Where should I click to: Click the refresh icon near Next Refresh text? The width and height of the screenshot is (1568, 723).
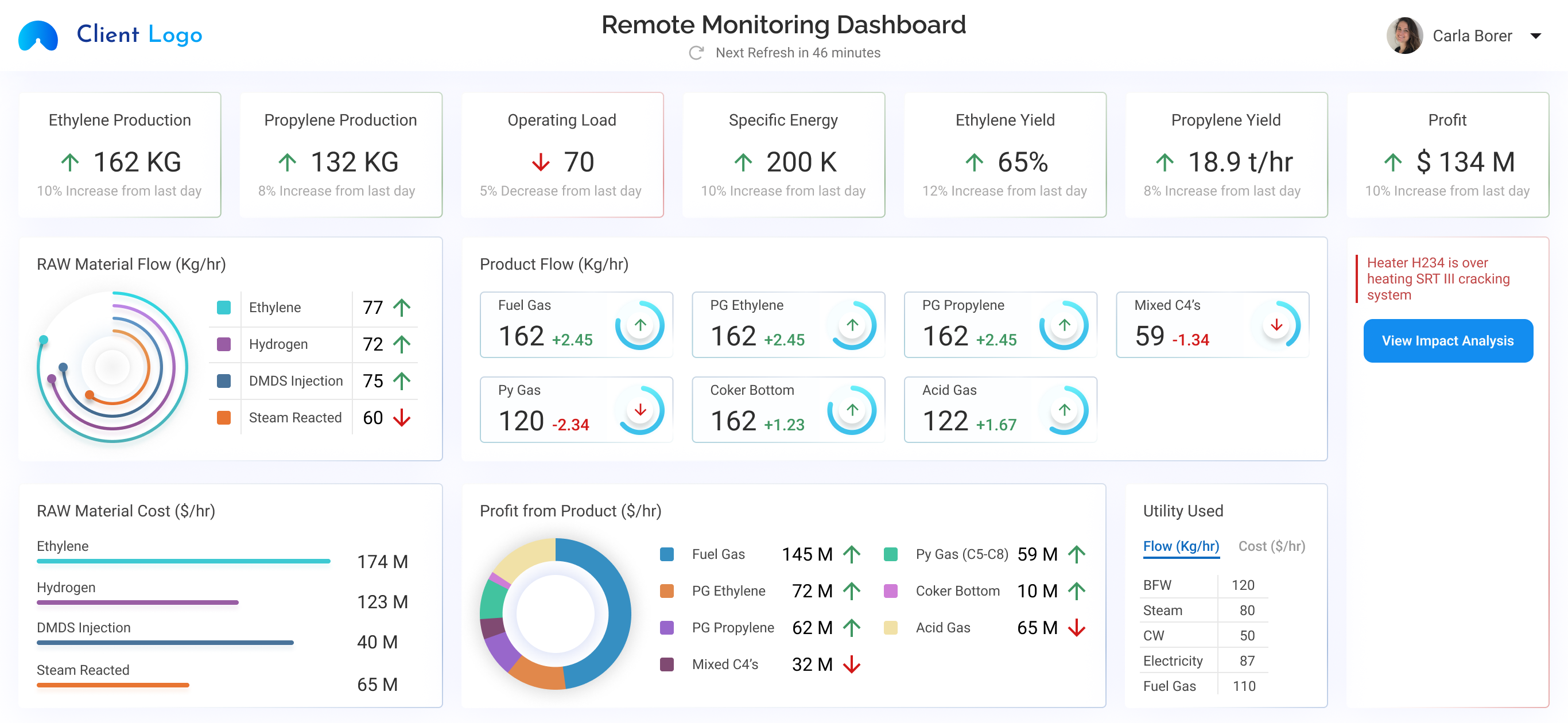point(696,53)
